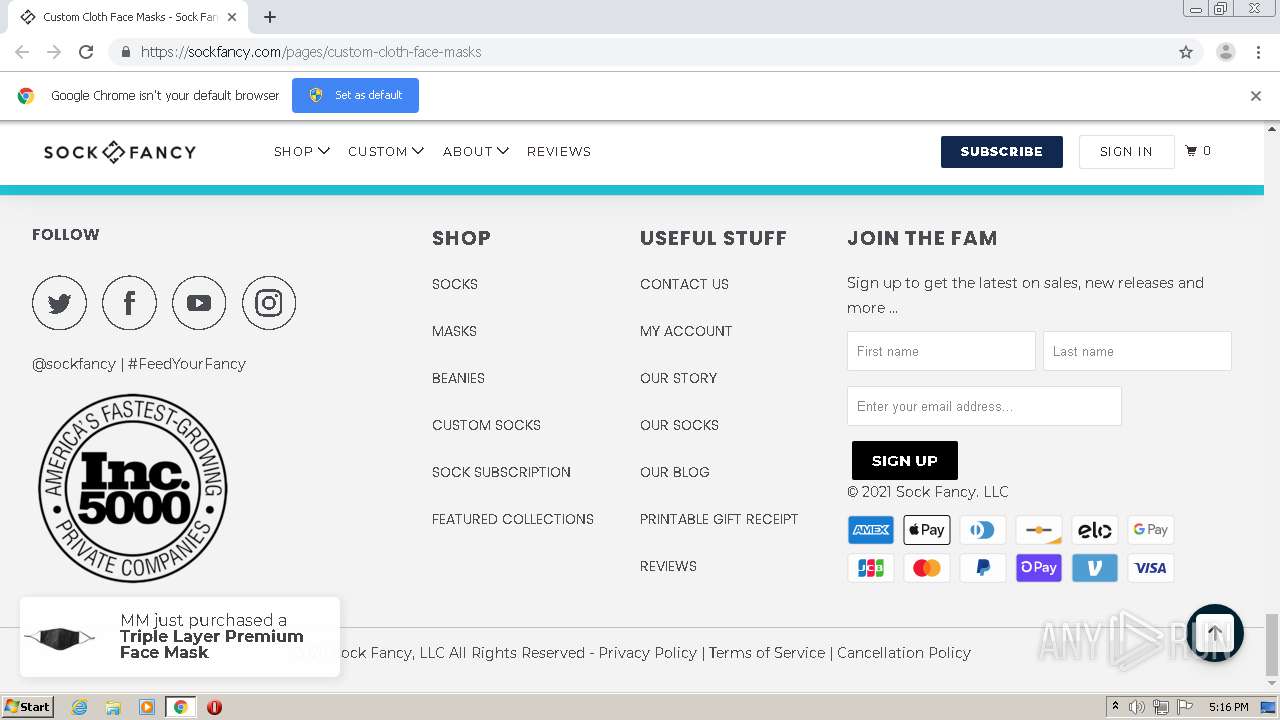The width and height of the screenshot is (1280, 720).
Task: Open the Terms of Service link
Action: [767, 653]
